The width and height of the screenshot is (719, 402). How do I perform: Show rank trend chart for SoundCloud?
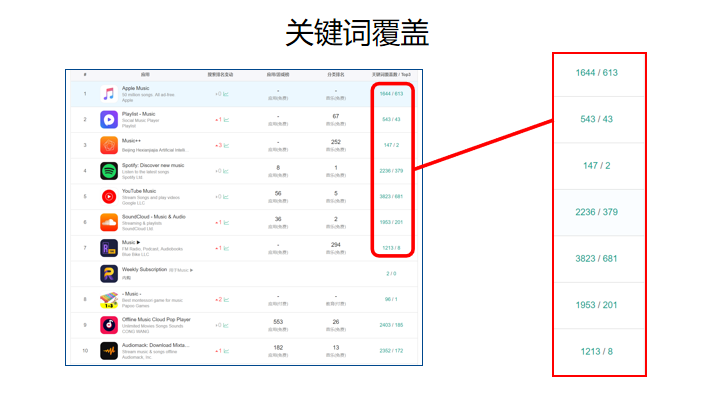coord(226,222)
